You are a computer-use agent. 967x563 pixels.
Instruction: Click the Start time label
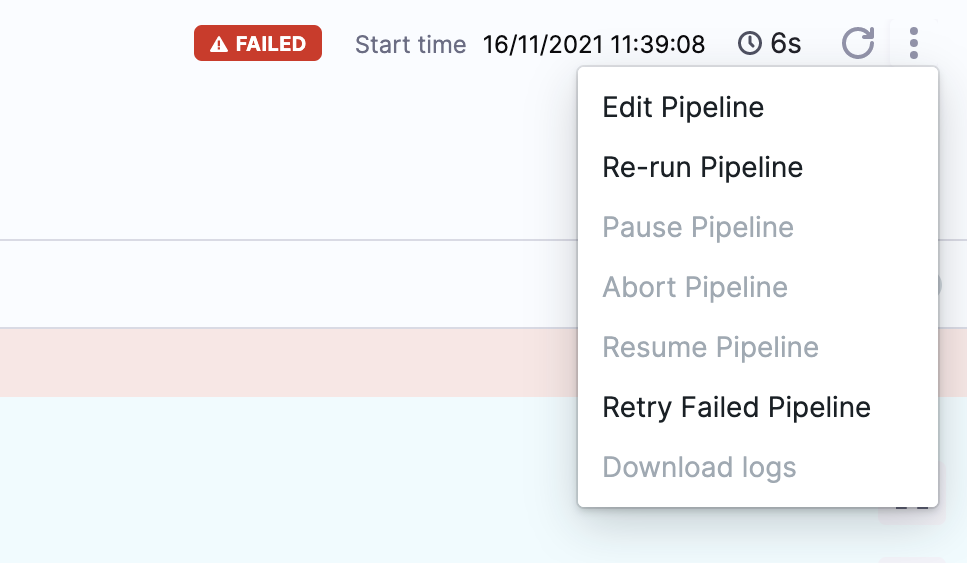pyautogui.click(x=410, y=45)
